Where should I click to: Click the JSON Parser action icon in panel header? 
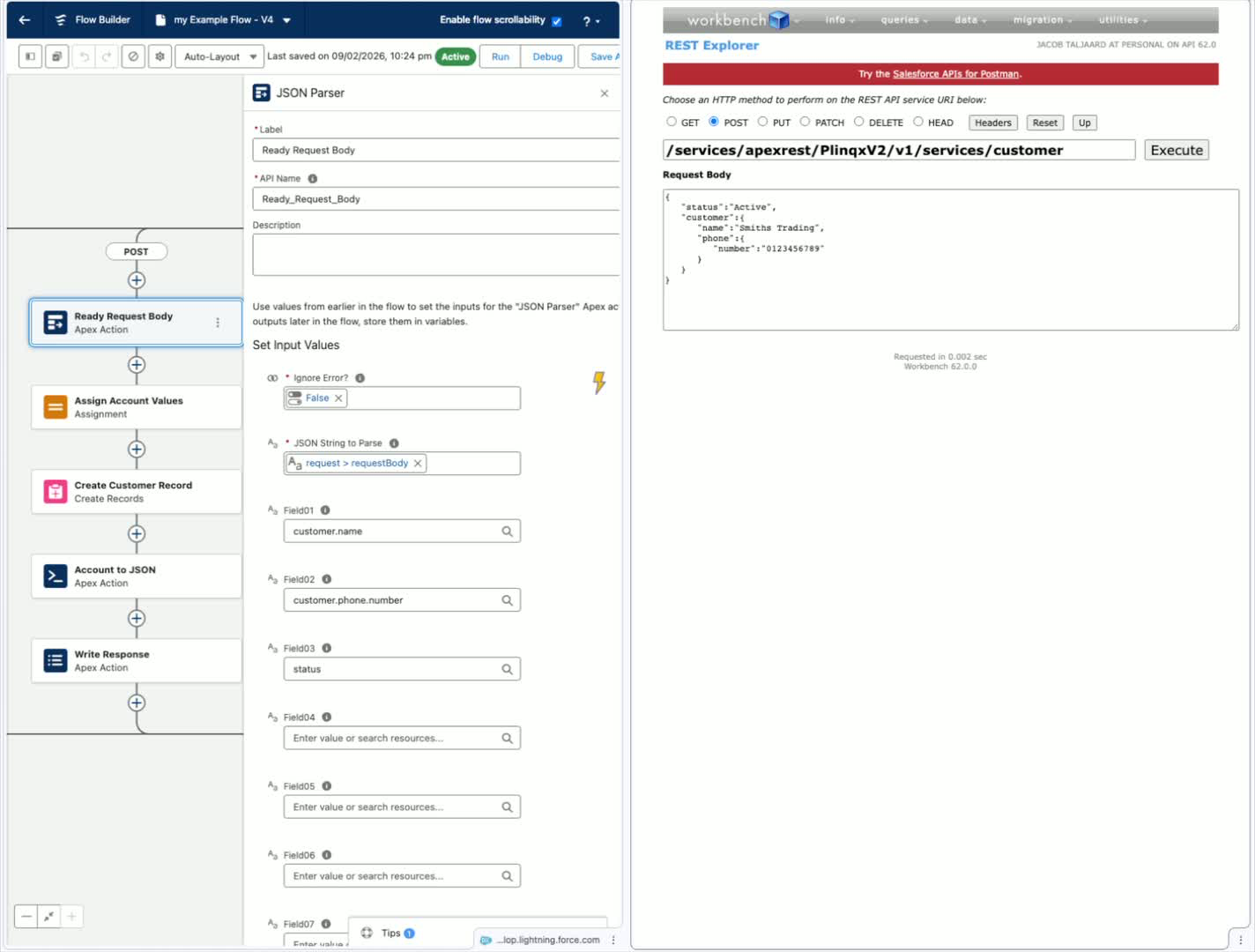coord(261,93)
